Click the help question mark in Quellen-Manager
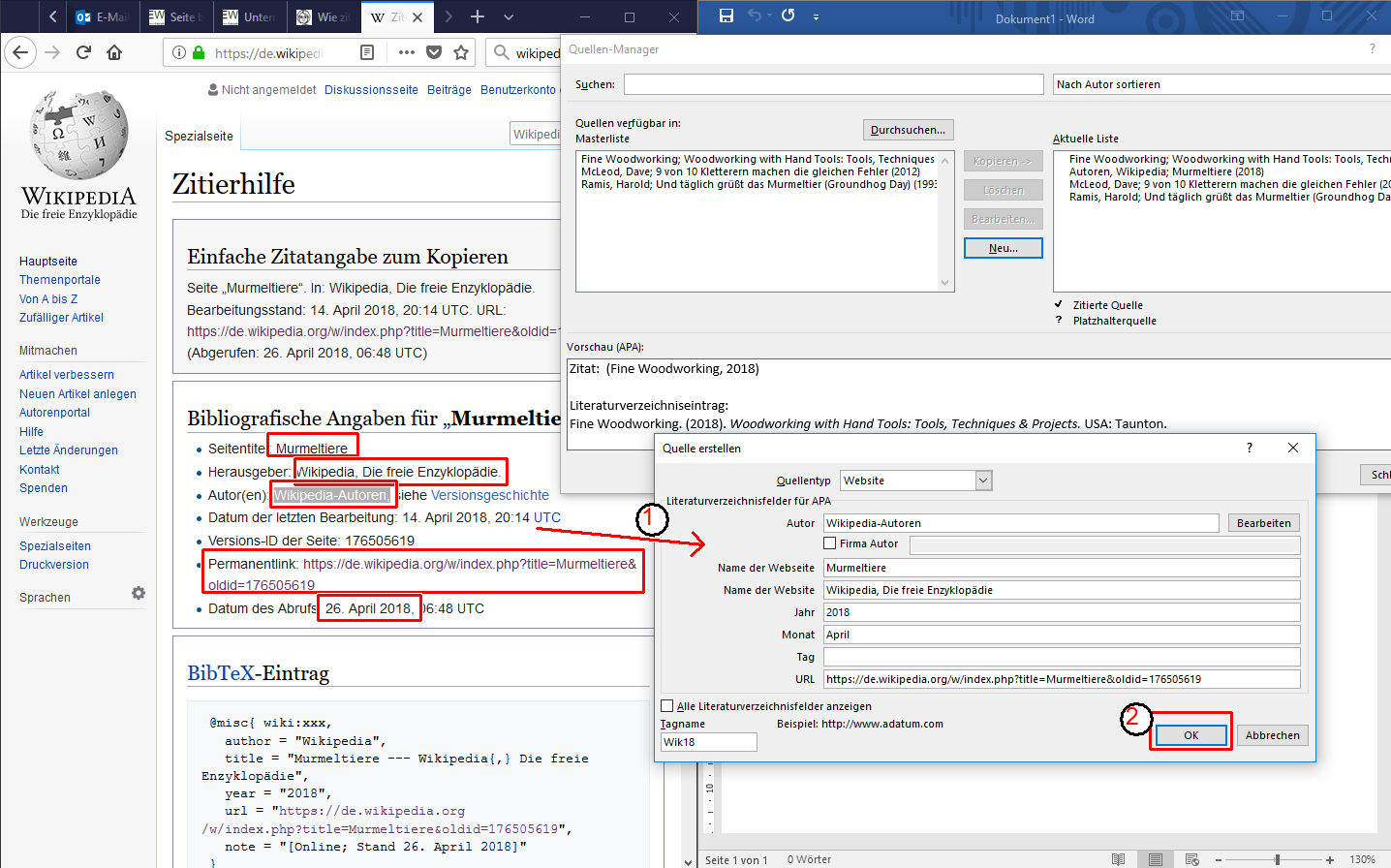This screenshot has width=1391, height=868. pos(1372,49)
